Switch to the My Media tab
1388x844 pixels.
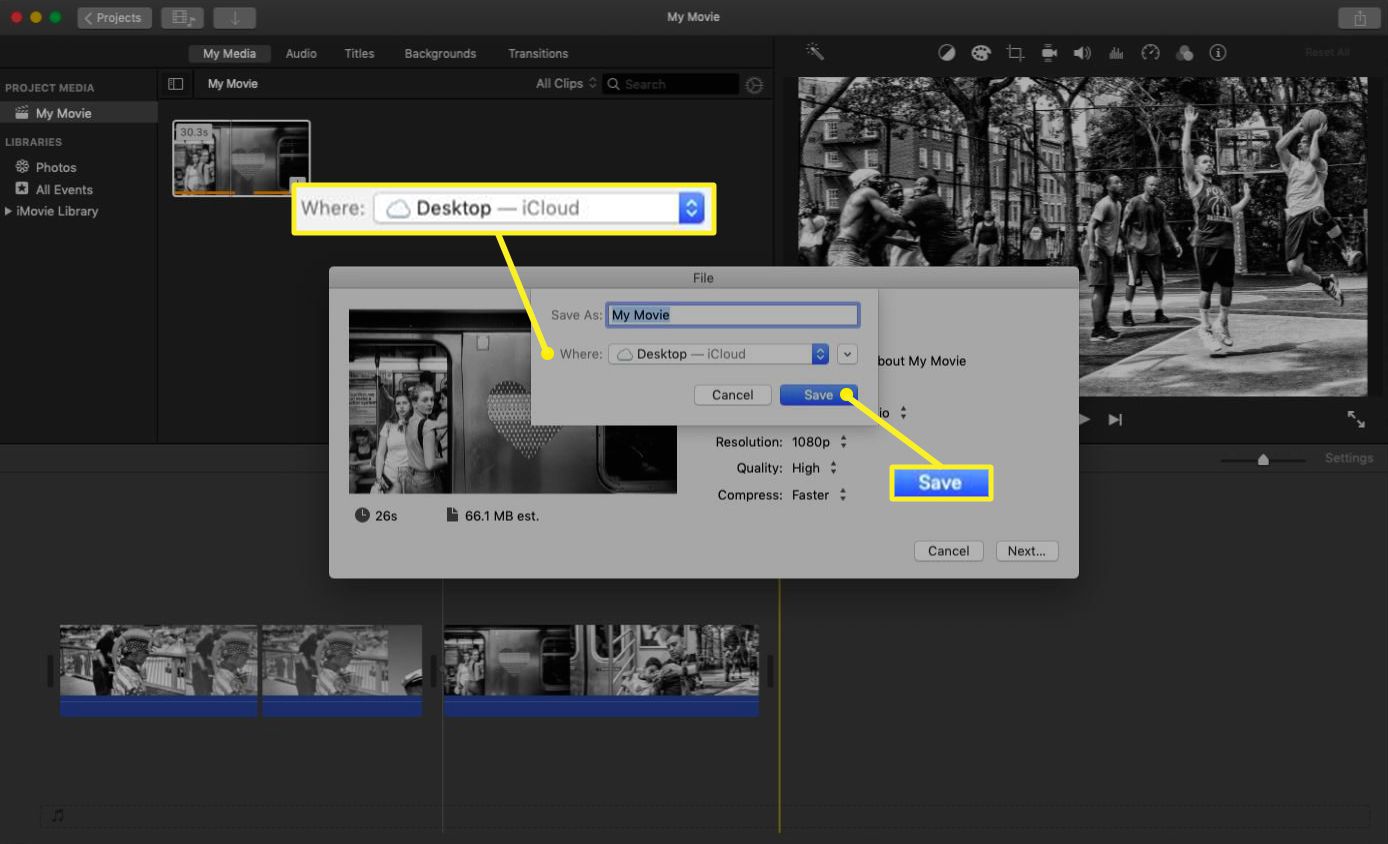229,54
